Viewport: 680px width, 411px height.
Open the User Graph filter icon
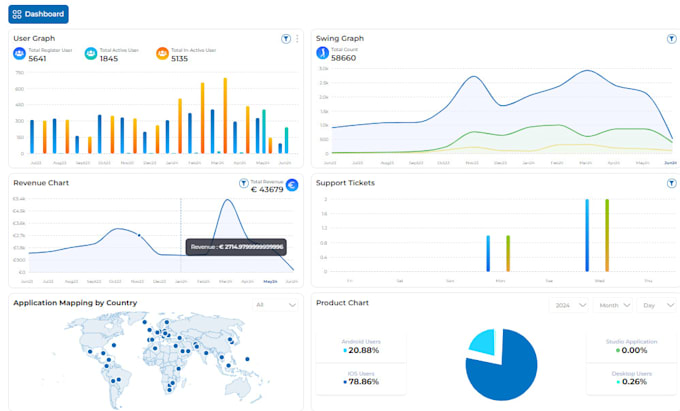coord(286,39)
